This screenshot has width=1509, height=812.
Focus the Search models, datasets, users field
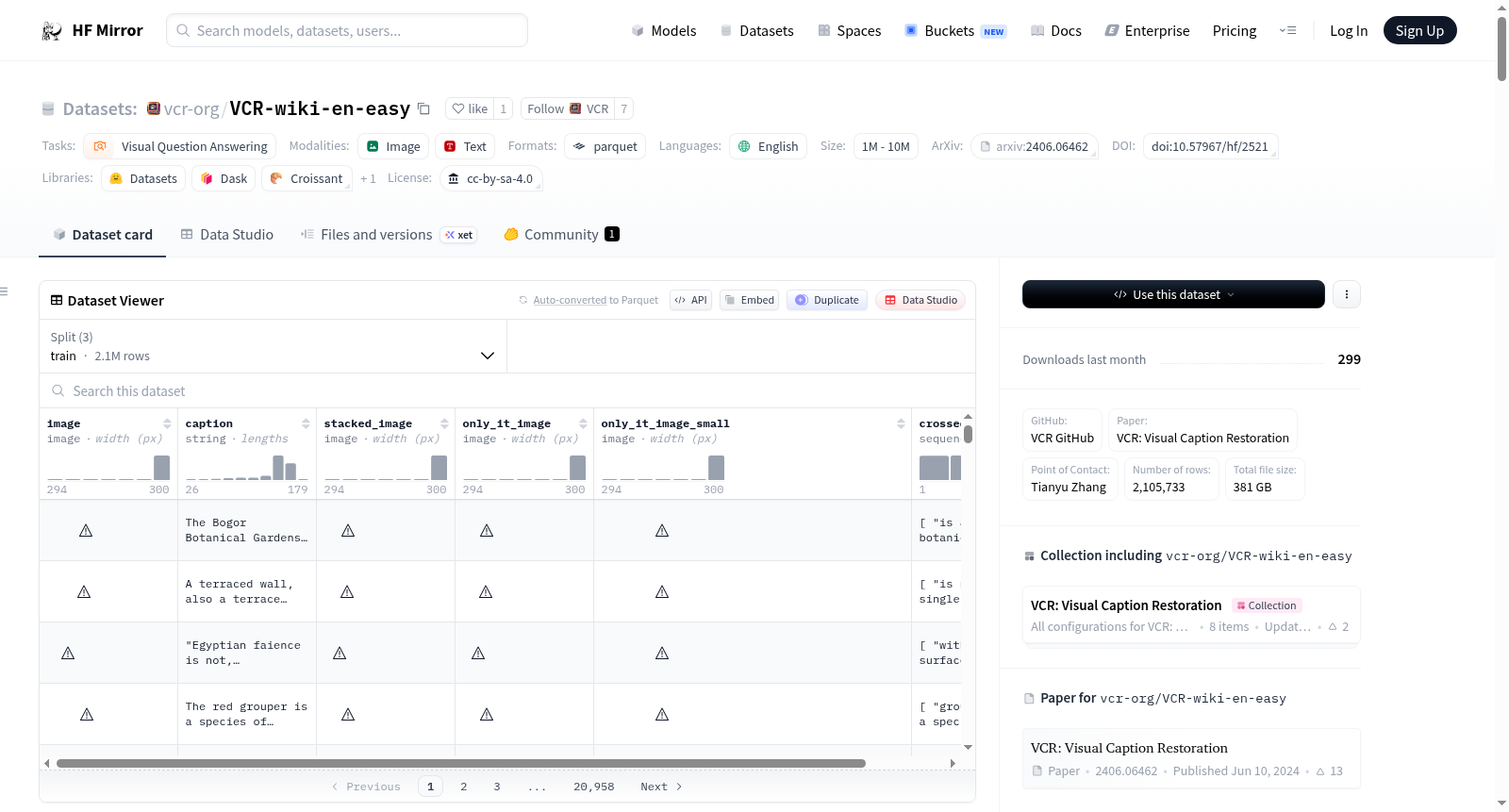[347, 30]
